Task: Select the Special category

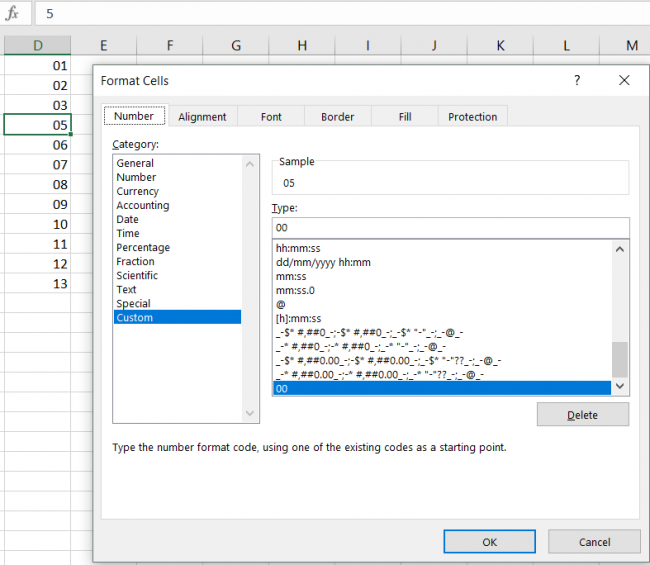Action: tap(177, 303)
